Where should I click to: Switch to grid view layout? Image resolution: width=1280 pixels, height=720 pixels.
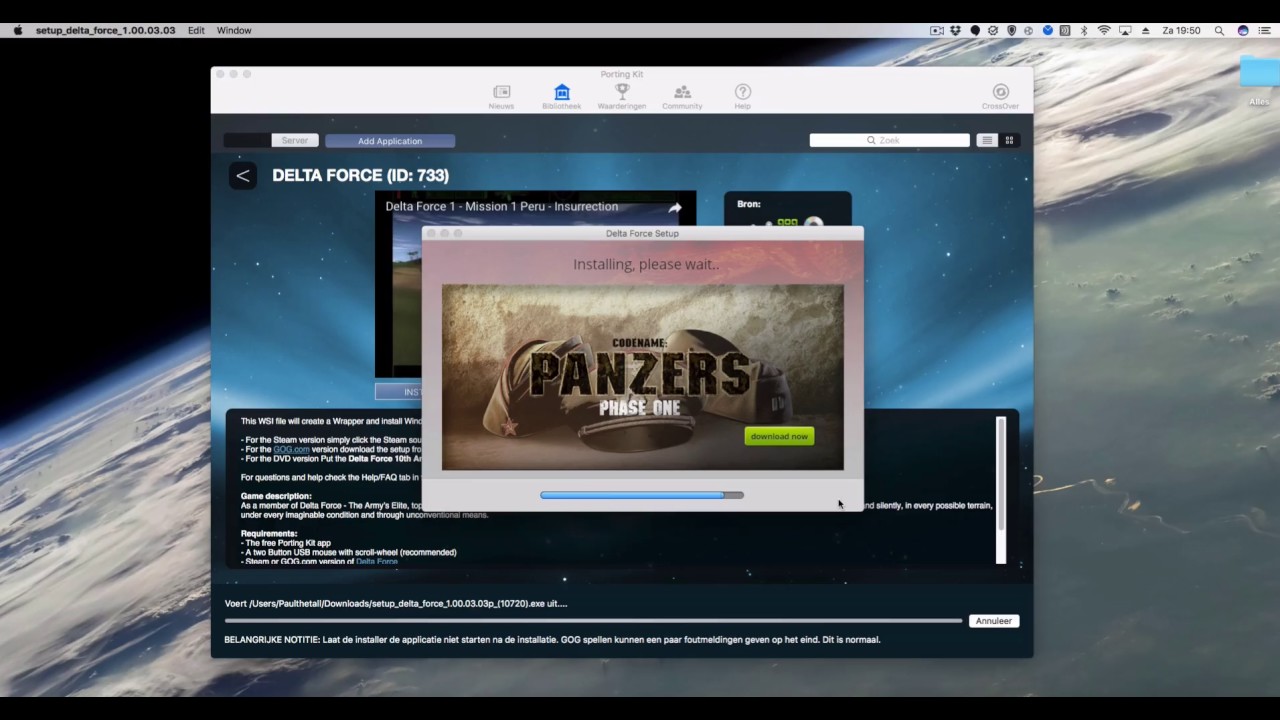tap(1009, 141)
